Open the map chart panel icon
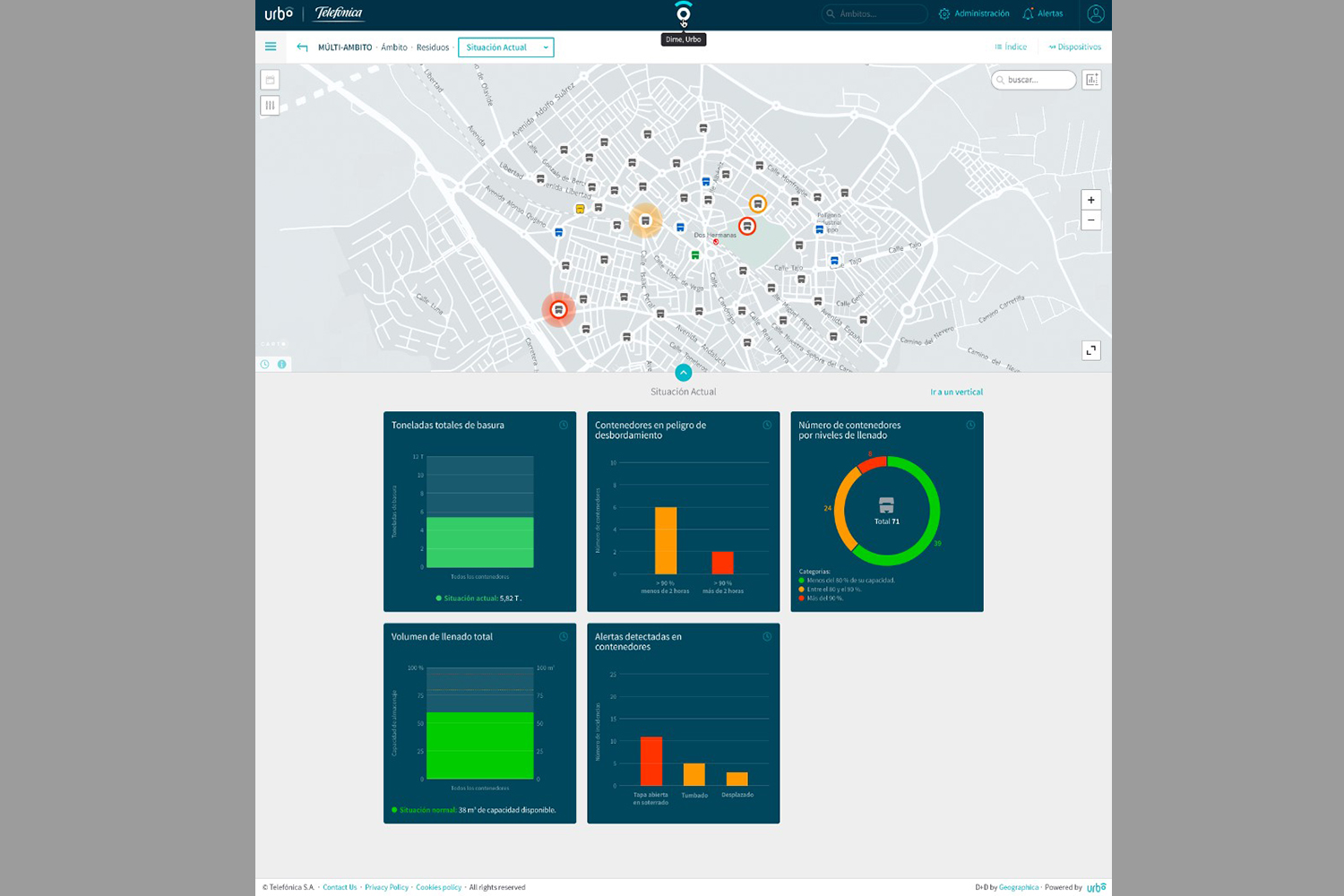Image resolution: width=1344 pixels, height=896 pixels. pos(1091,80)
